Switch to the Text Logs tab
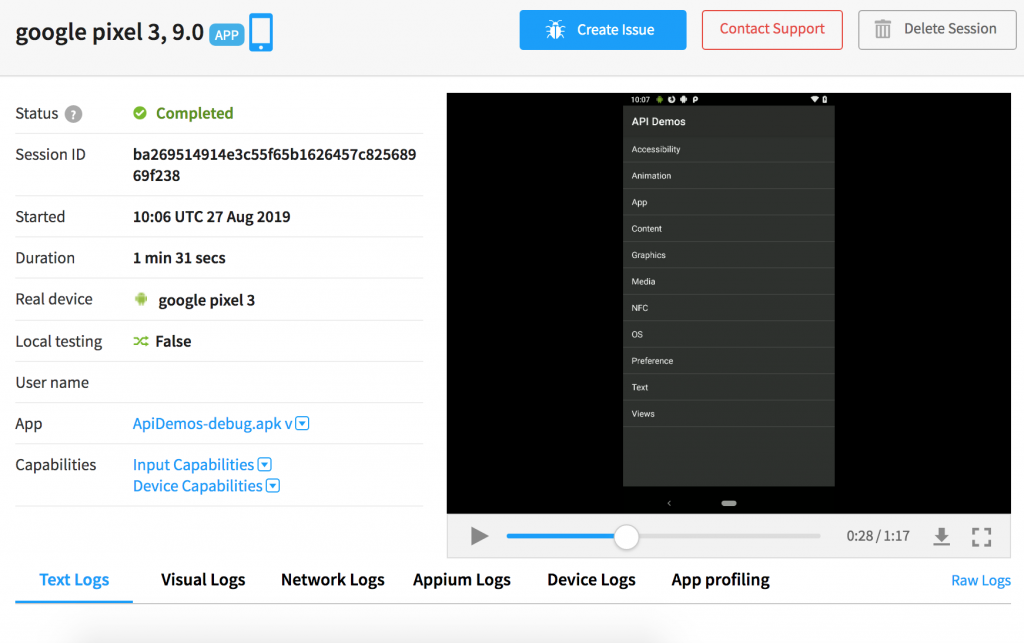Image resolution: width=1024 pixels, height=643 pixels. coord(74,580)
